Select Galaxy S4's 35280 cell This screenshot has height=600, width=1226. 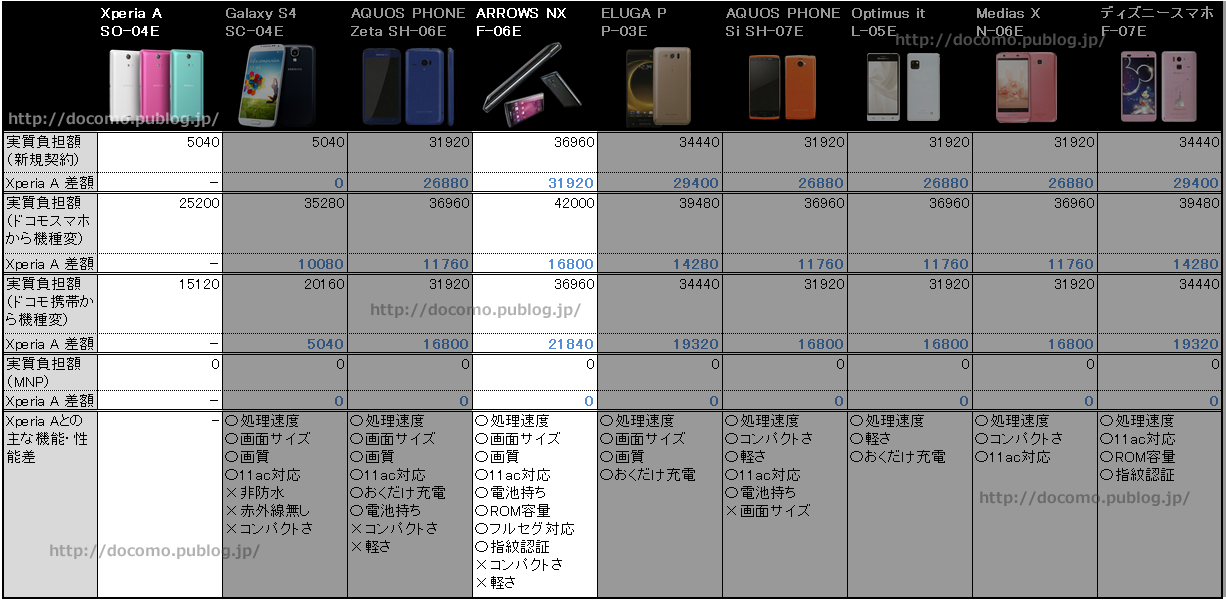pos(285,223)
